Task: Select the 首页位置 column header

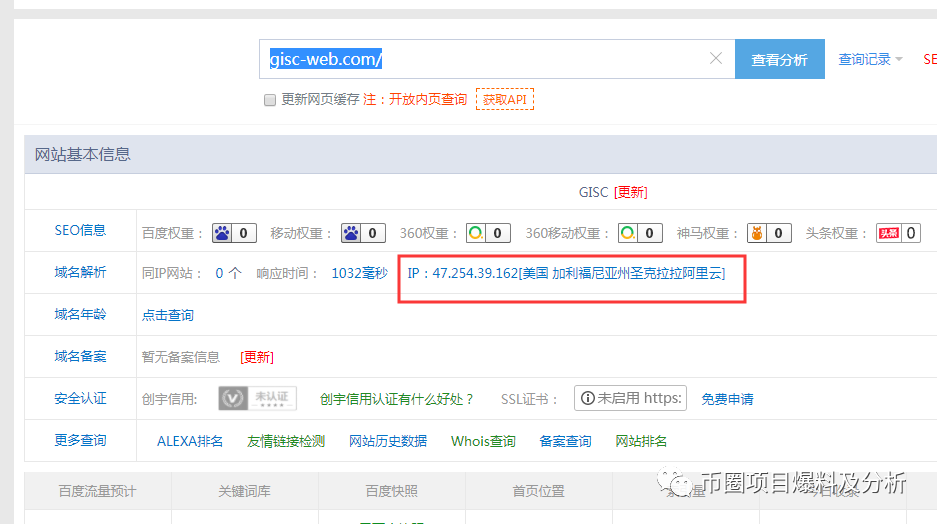Action: [x=538, y=491]
